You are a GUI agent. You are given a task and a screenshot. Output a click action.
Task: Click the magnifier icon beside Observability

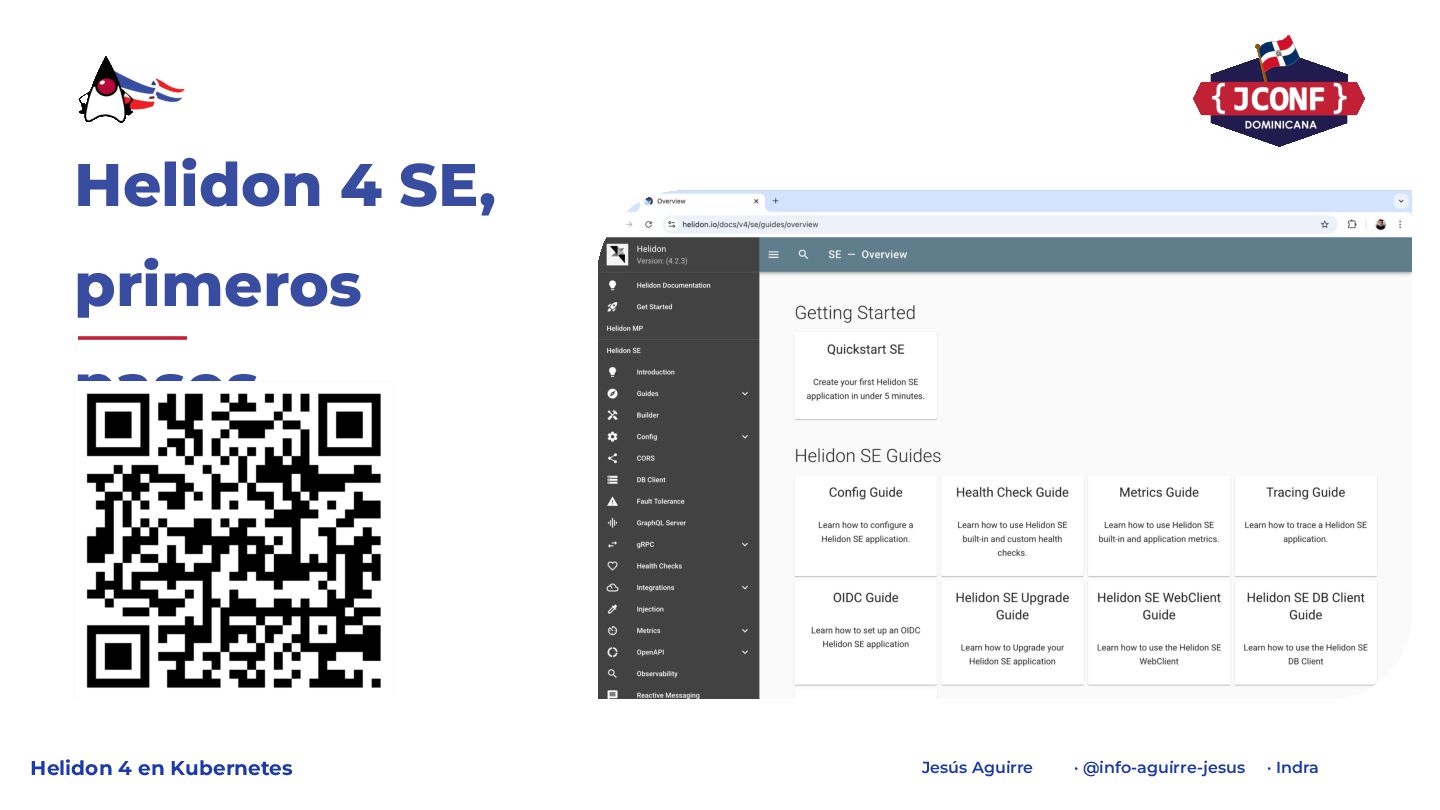613,674
